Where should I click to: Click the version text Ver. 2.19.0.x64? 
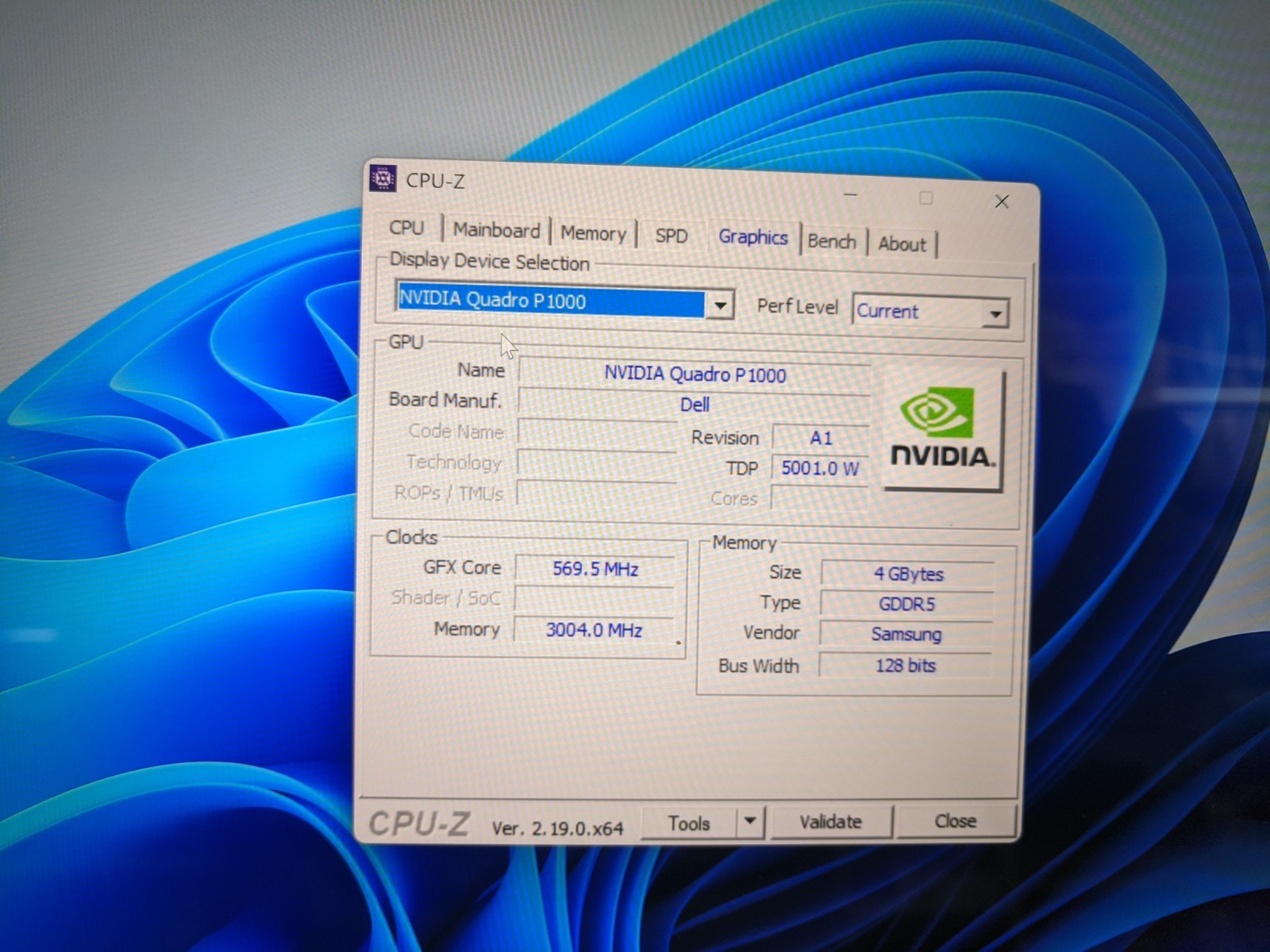(x=557, y=828)
